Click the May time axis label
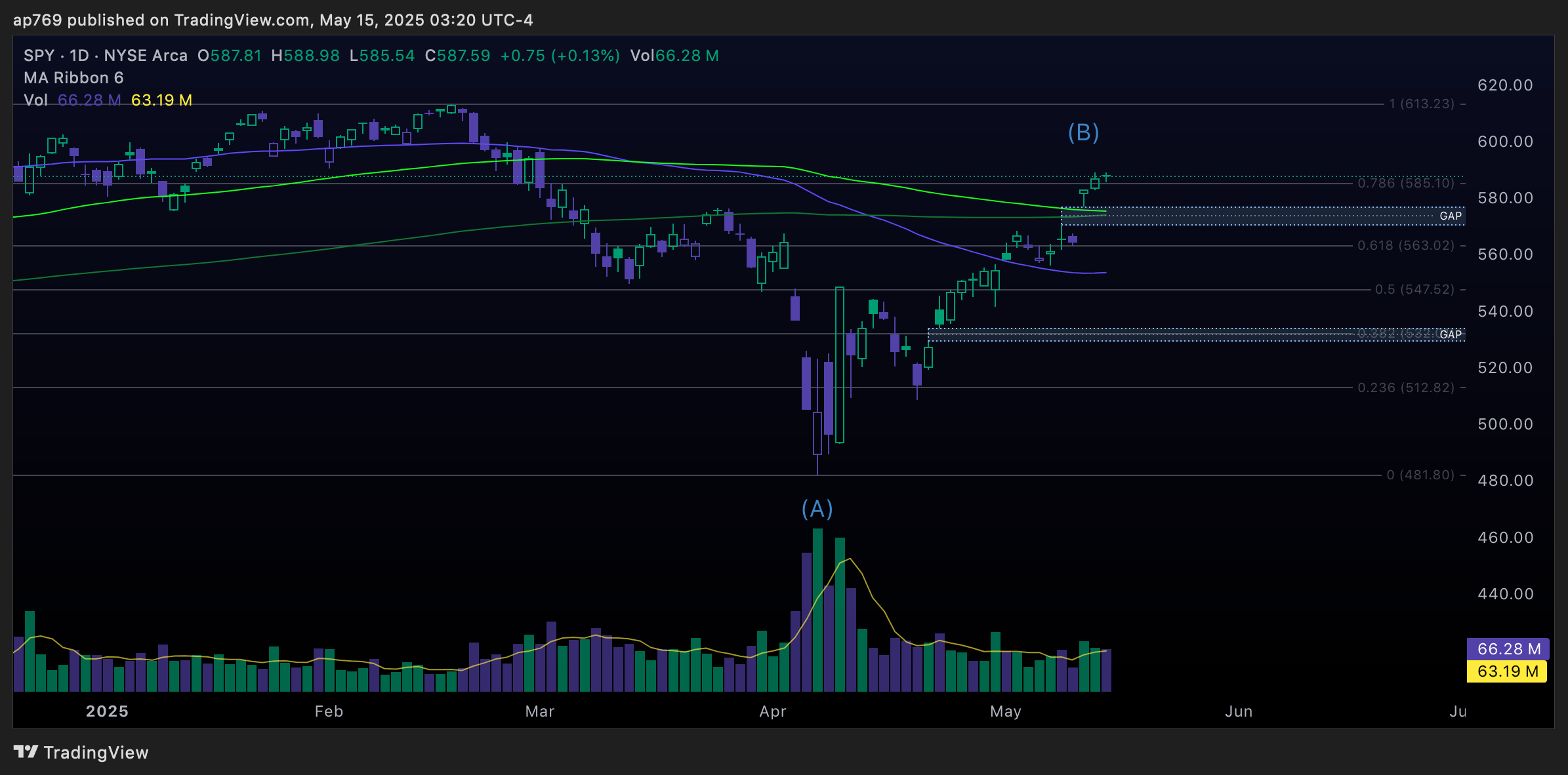 tap(1006, 711)
